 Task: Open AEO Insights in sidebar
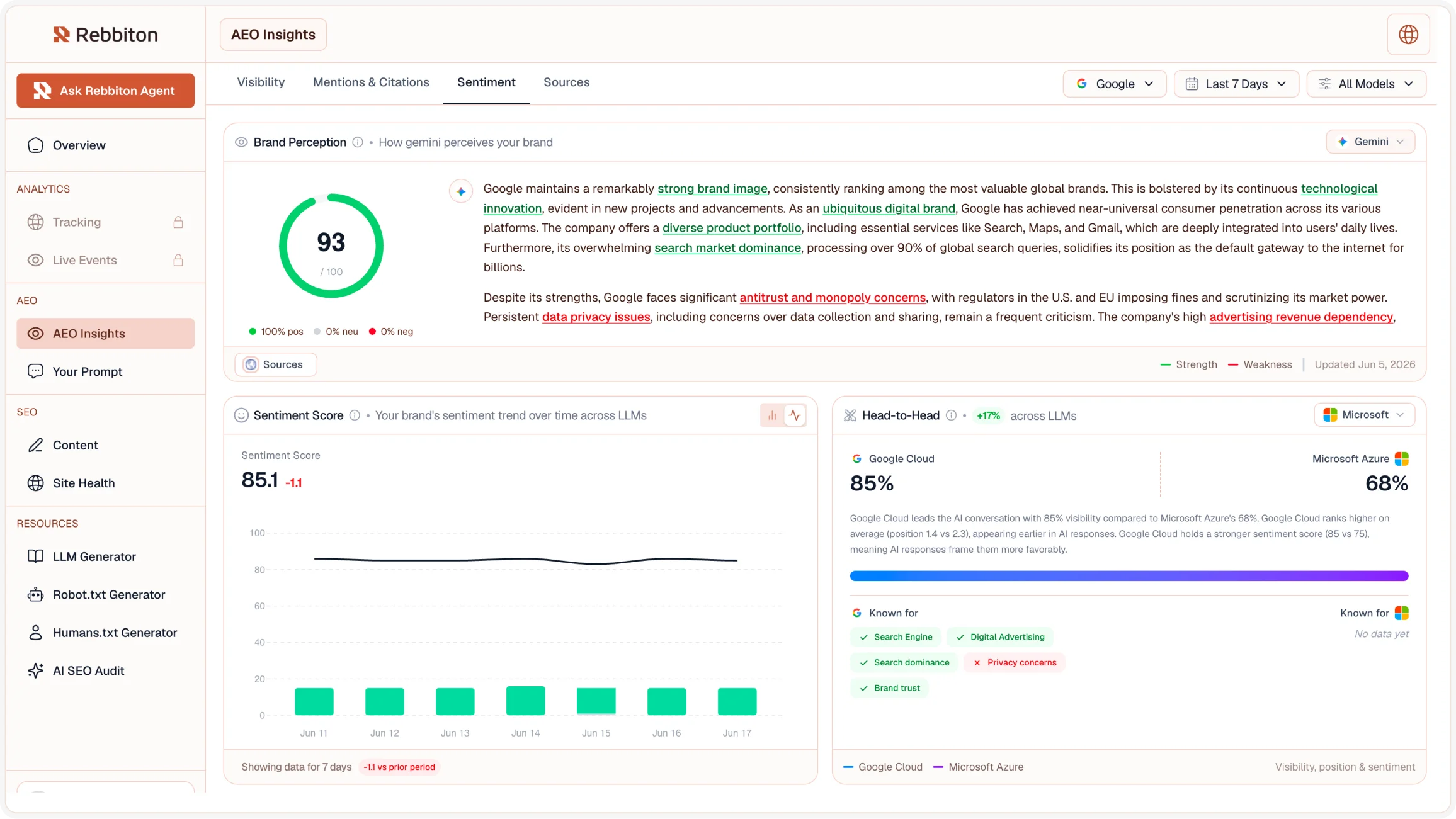105,334
